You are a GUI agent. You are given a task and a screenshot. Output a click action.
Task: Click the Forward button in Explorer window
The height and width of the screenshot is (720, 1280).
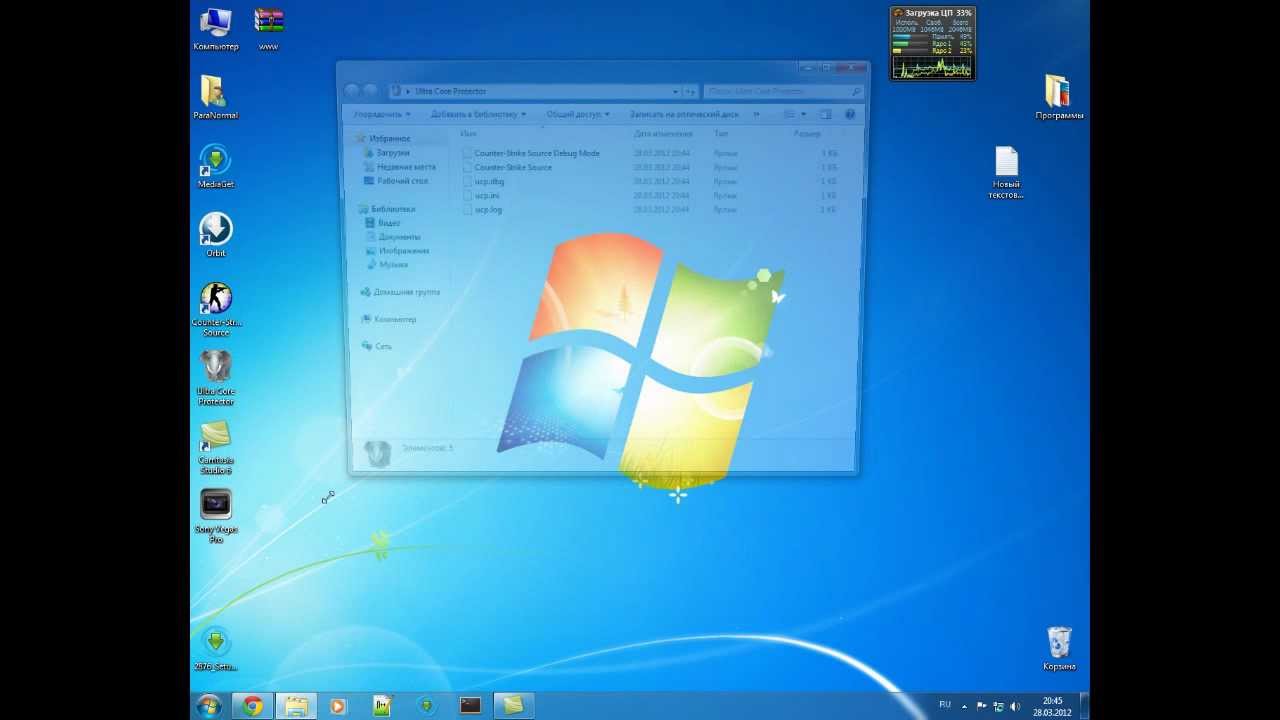pos(371,91)
